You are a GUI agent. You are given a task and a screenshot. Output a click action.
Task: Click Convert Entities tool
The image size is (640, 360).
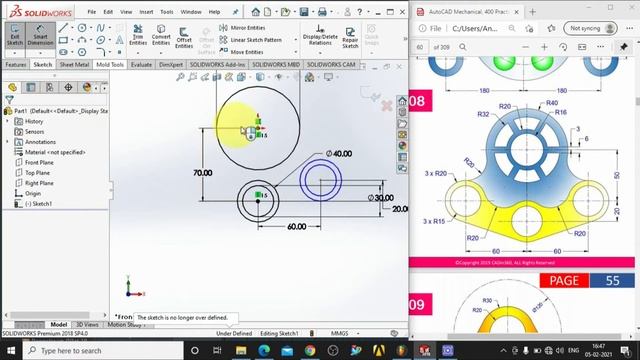pyautogui.click(x=161, y=35)
